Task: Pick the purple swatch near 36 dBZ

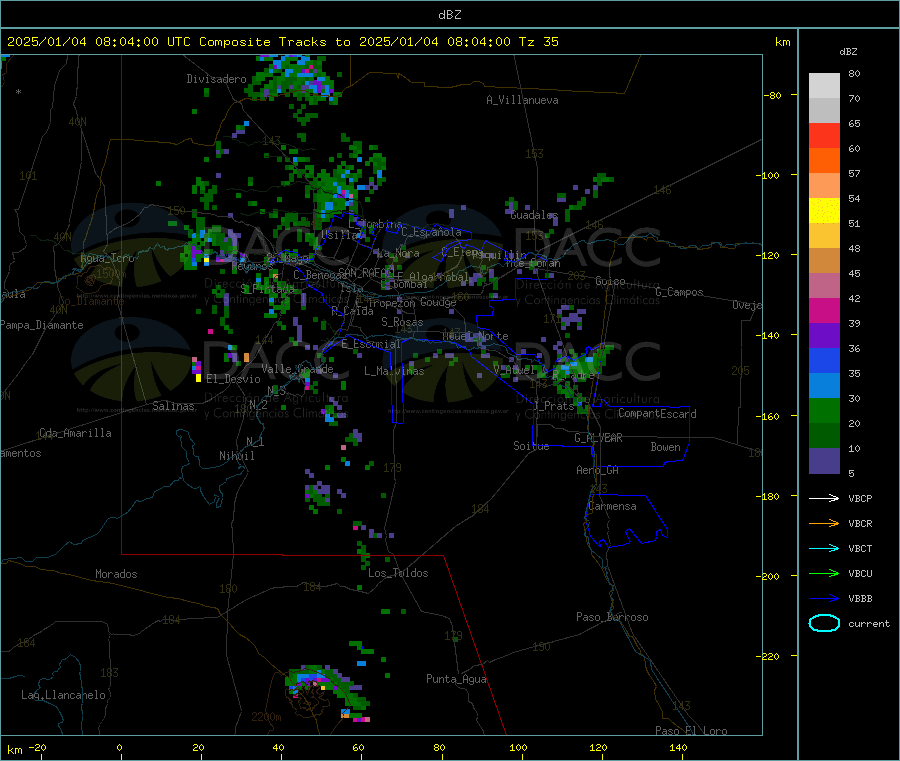Action: 824,336
